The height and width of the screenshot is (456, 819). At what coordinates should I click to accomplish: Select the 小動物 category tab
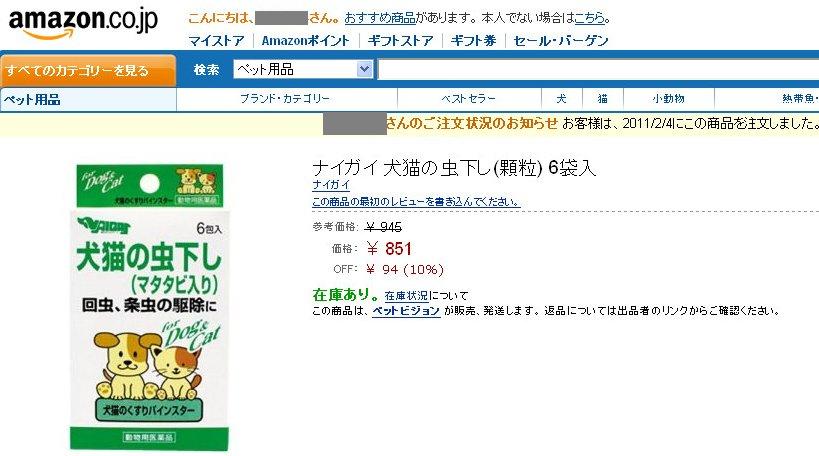pyautogui.click(x=669, y=99)
